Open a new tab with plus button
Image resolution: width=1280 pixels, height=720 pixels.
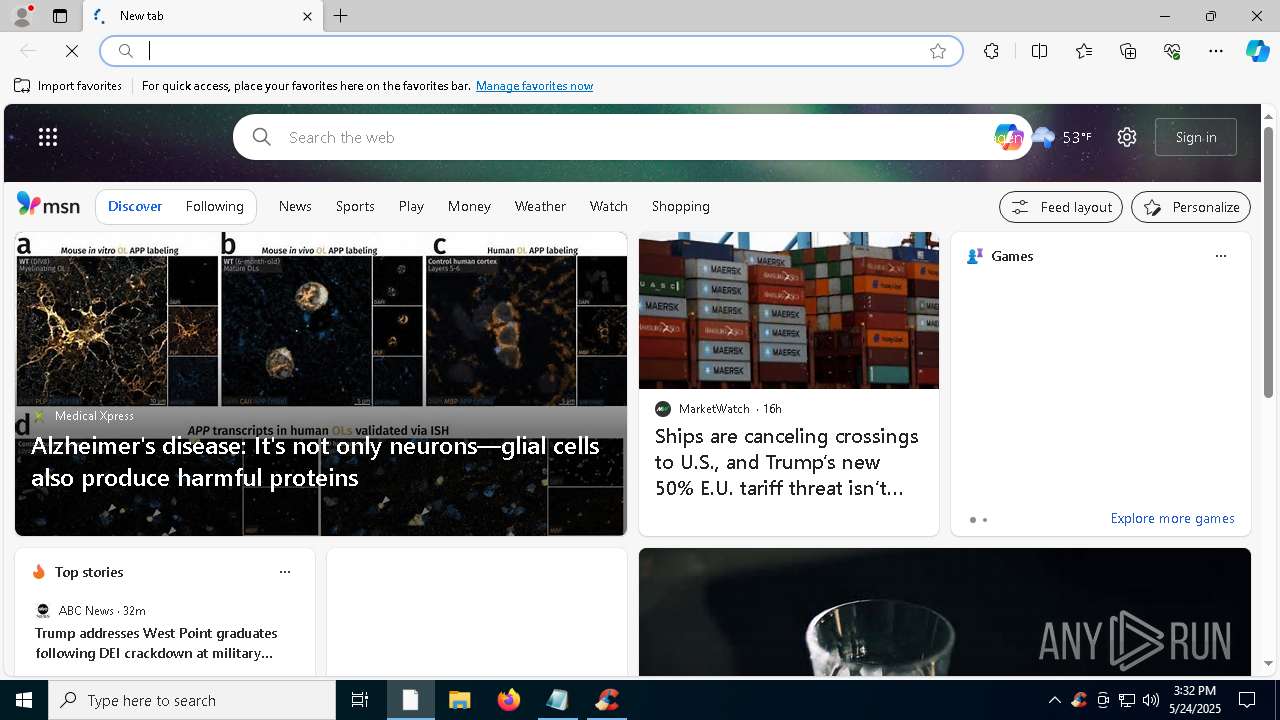click(x=341, y=16)
